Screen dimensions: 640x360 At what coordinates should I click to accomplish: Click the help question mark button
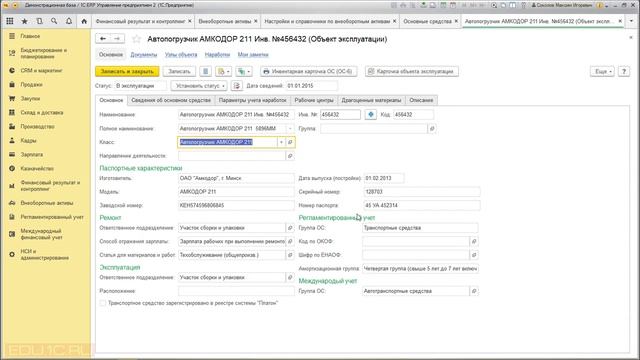pos(624,71)
